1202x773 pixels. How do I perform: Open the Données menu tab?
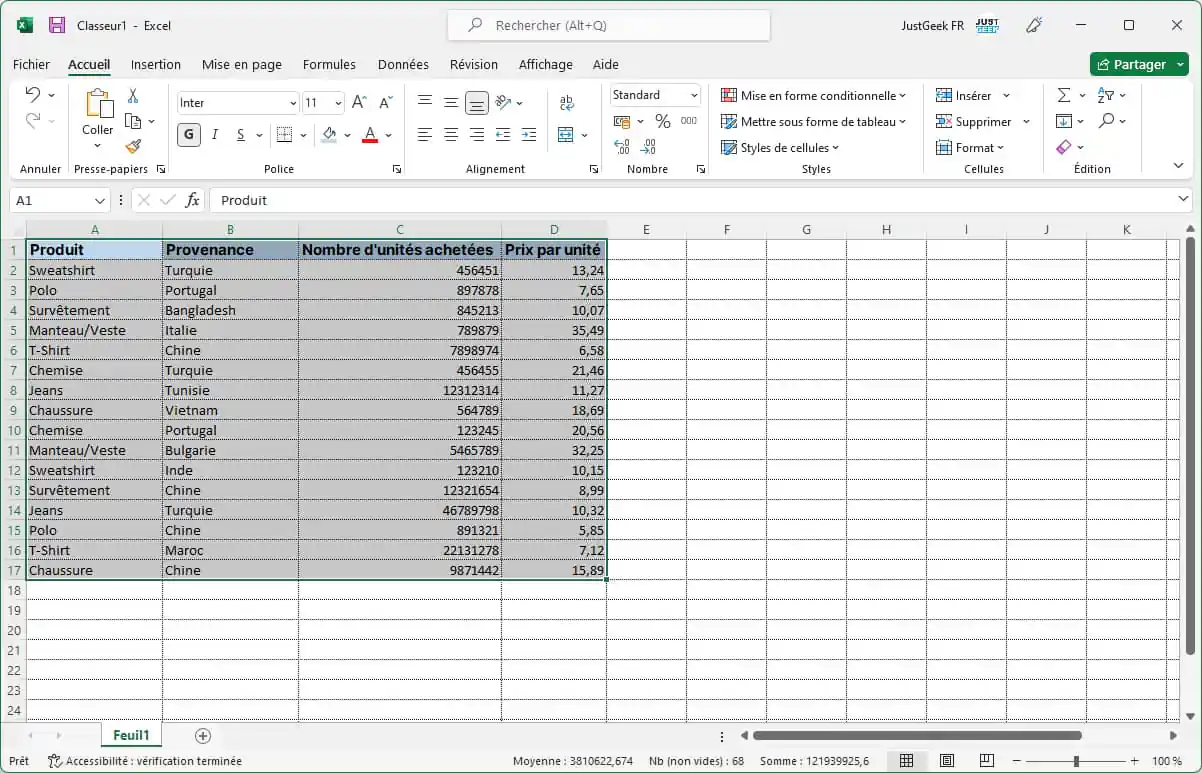[x=403, y=64]
